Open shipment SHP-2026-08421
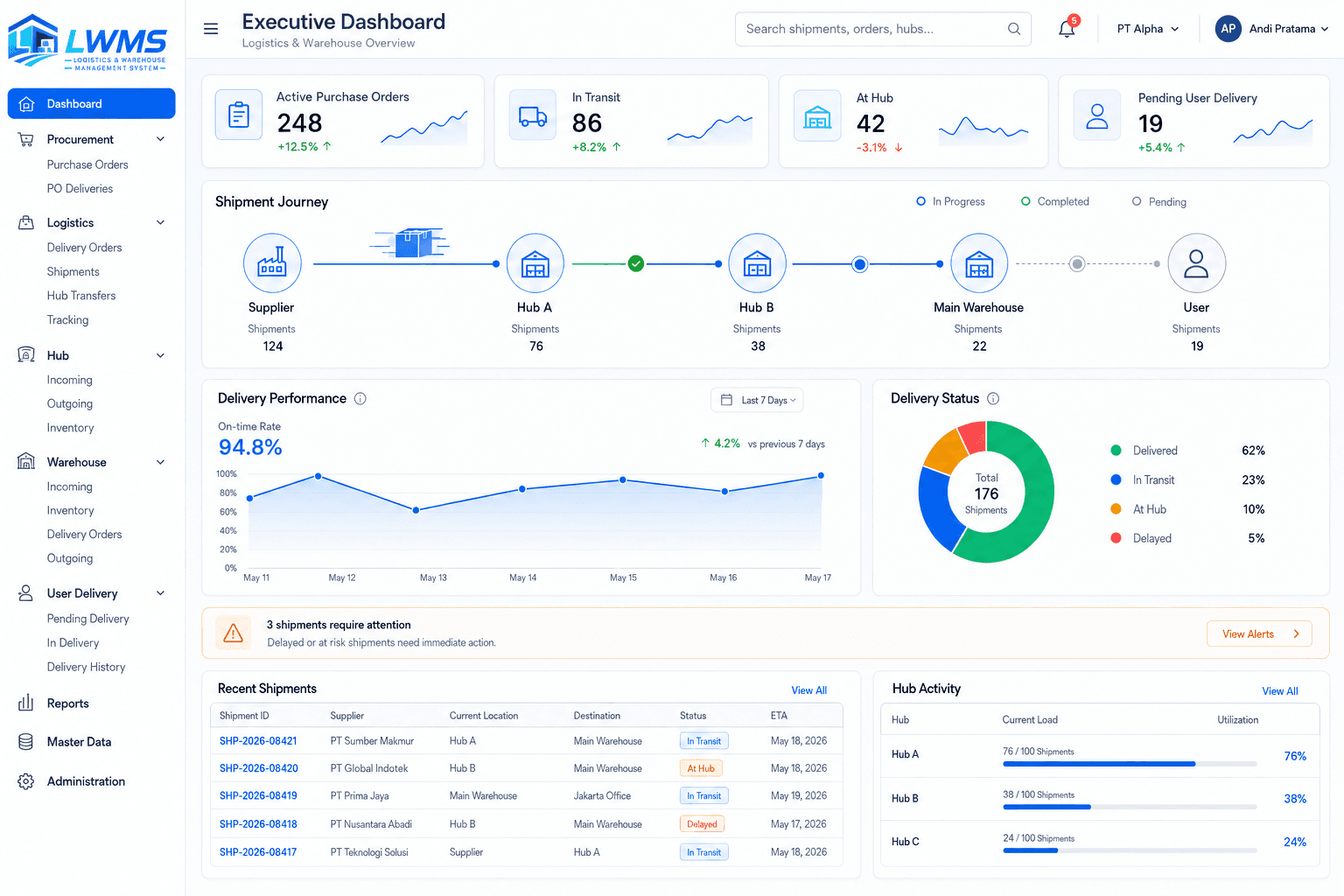Image resolution: width=1344 pixels, height=896 pixels. [x=258, y=741]
